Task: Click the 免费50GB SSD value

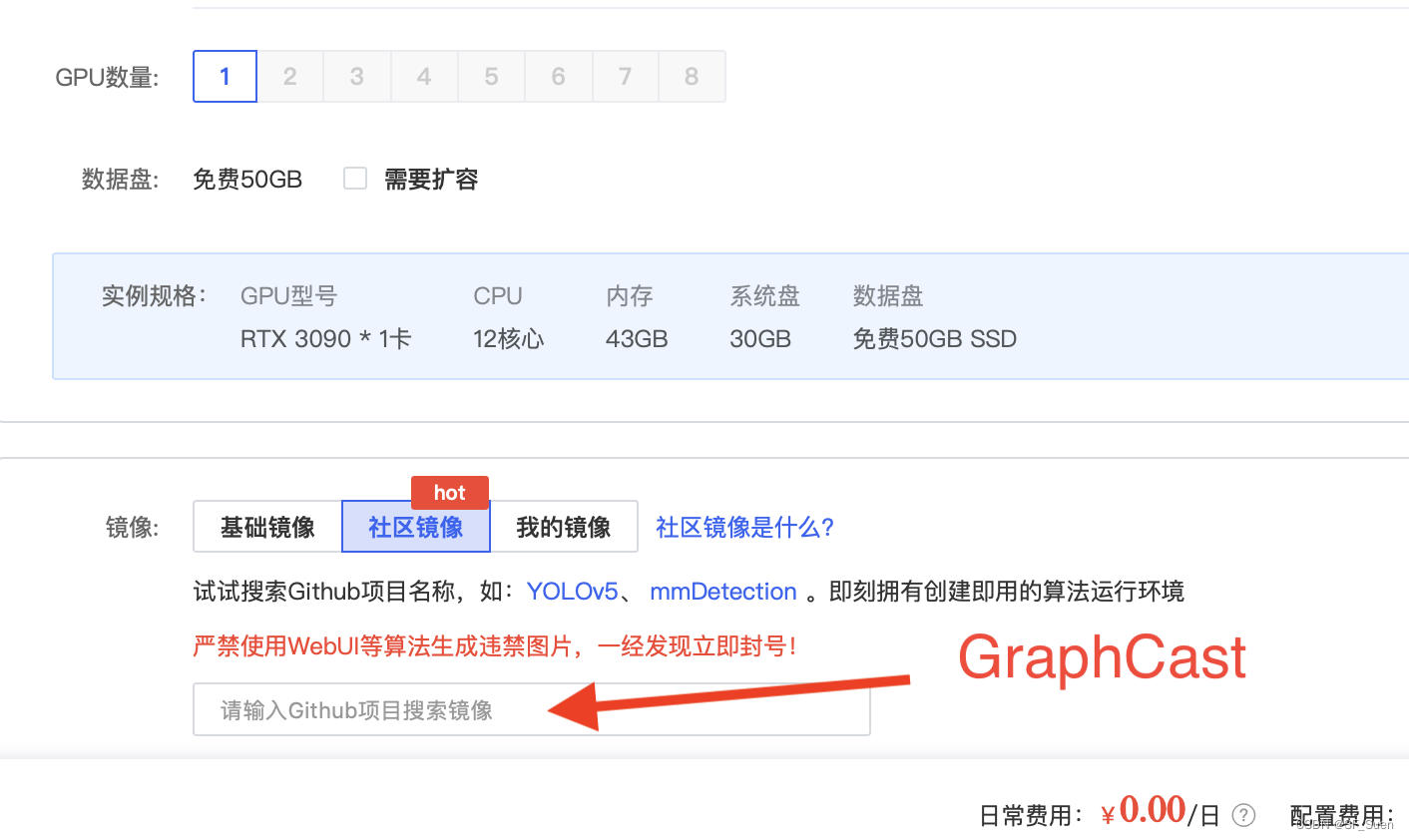Action: coord(935,339)
